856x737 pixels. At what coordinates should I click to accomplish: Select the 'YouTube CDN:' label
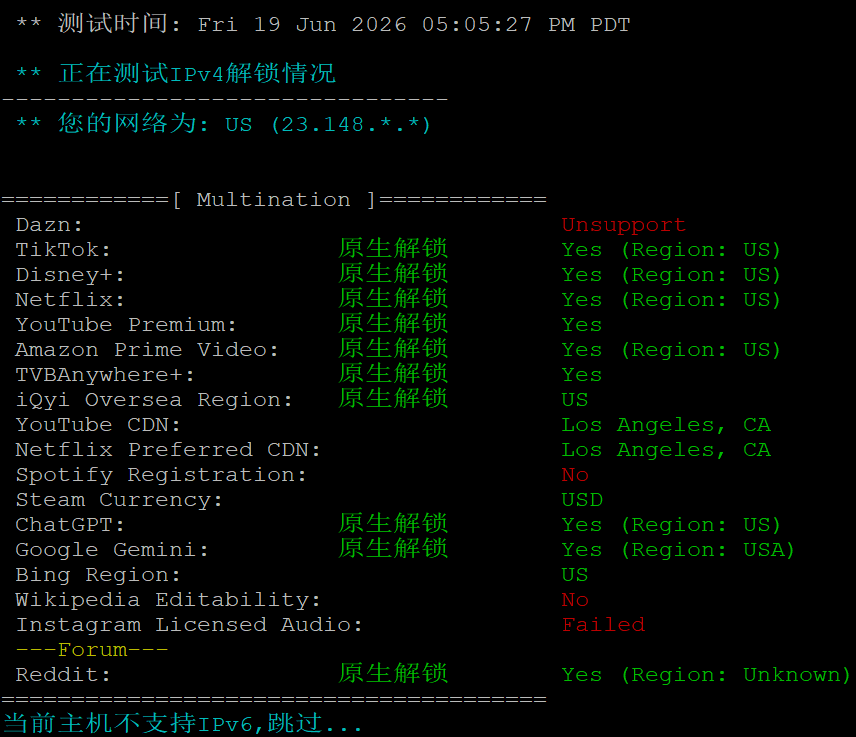point(98,425)
